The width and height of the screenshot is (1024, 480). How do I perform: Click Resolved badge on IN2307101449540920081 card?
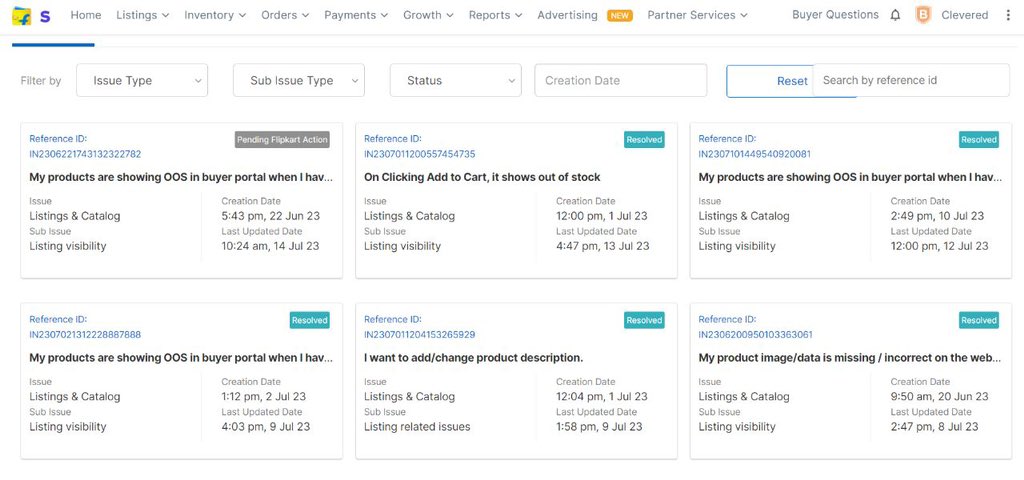[978, 140]
